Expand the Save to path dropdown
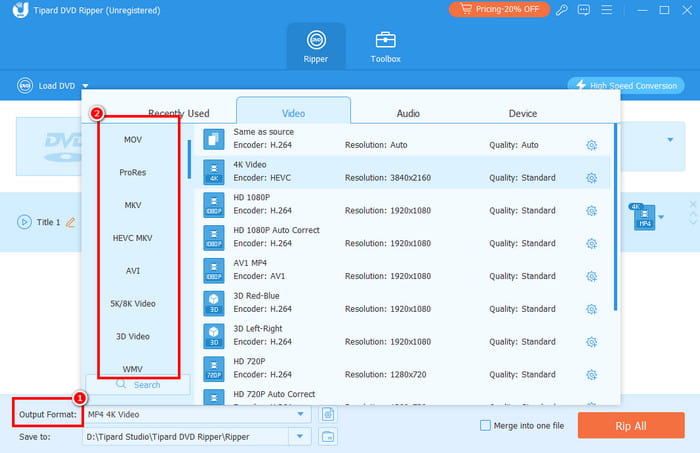 click(x=300, y=436)
